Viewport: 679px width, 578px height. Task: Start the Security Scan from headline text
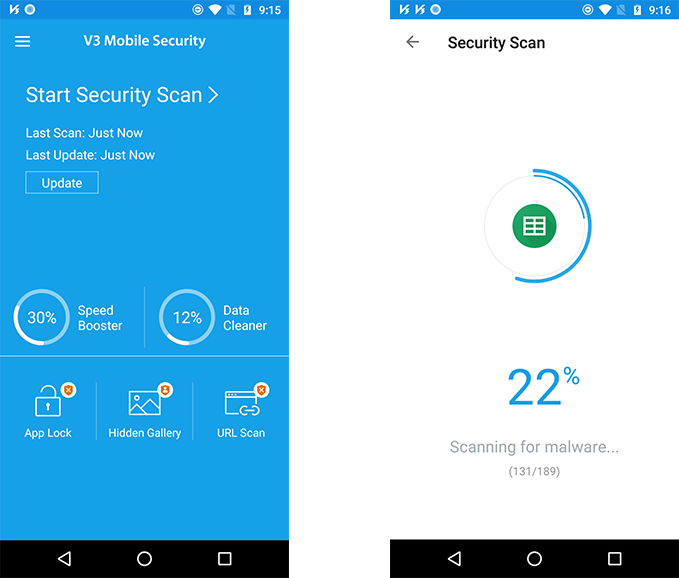click(x=114, y=95)
